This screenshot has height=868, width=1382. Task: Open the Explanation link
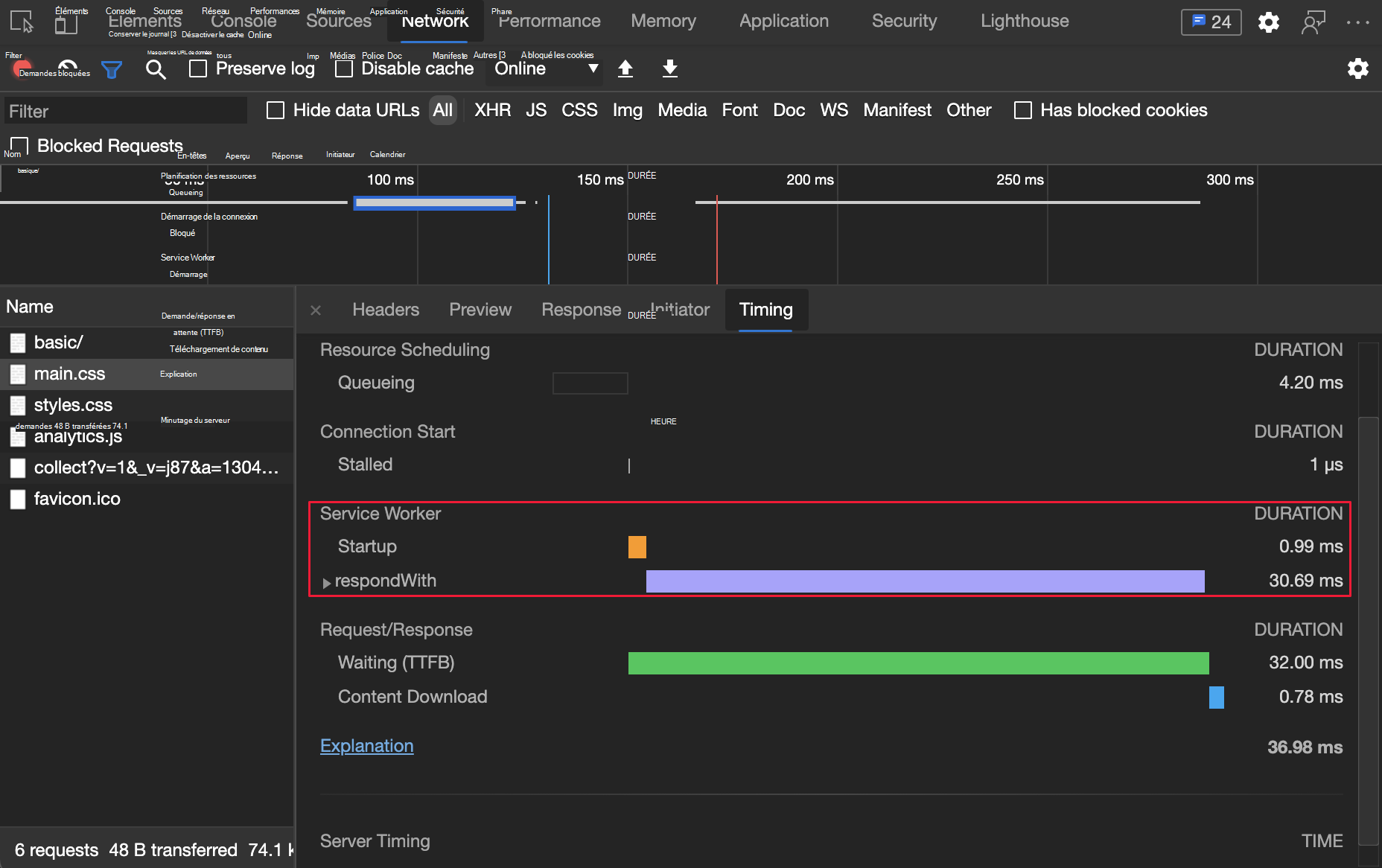[366, 746]
